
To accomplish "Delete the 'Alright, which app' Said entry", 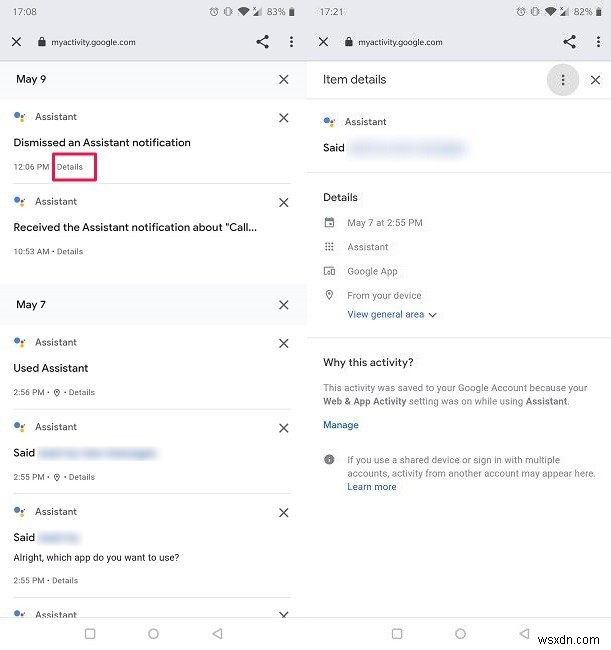I will pos(284,513).
